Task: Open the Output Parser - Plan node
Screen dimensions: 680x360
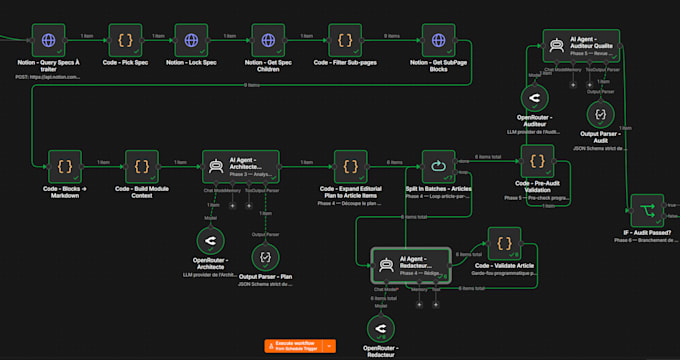Action: pyautogui.click(x=265, y=257)
